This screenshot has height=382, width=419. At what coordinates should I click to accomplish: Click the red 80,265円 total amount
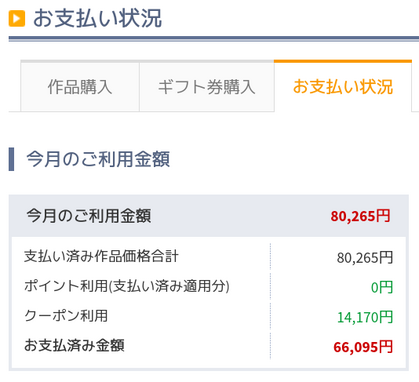point(360,216)
